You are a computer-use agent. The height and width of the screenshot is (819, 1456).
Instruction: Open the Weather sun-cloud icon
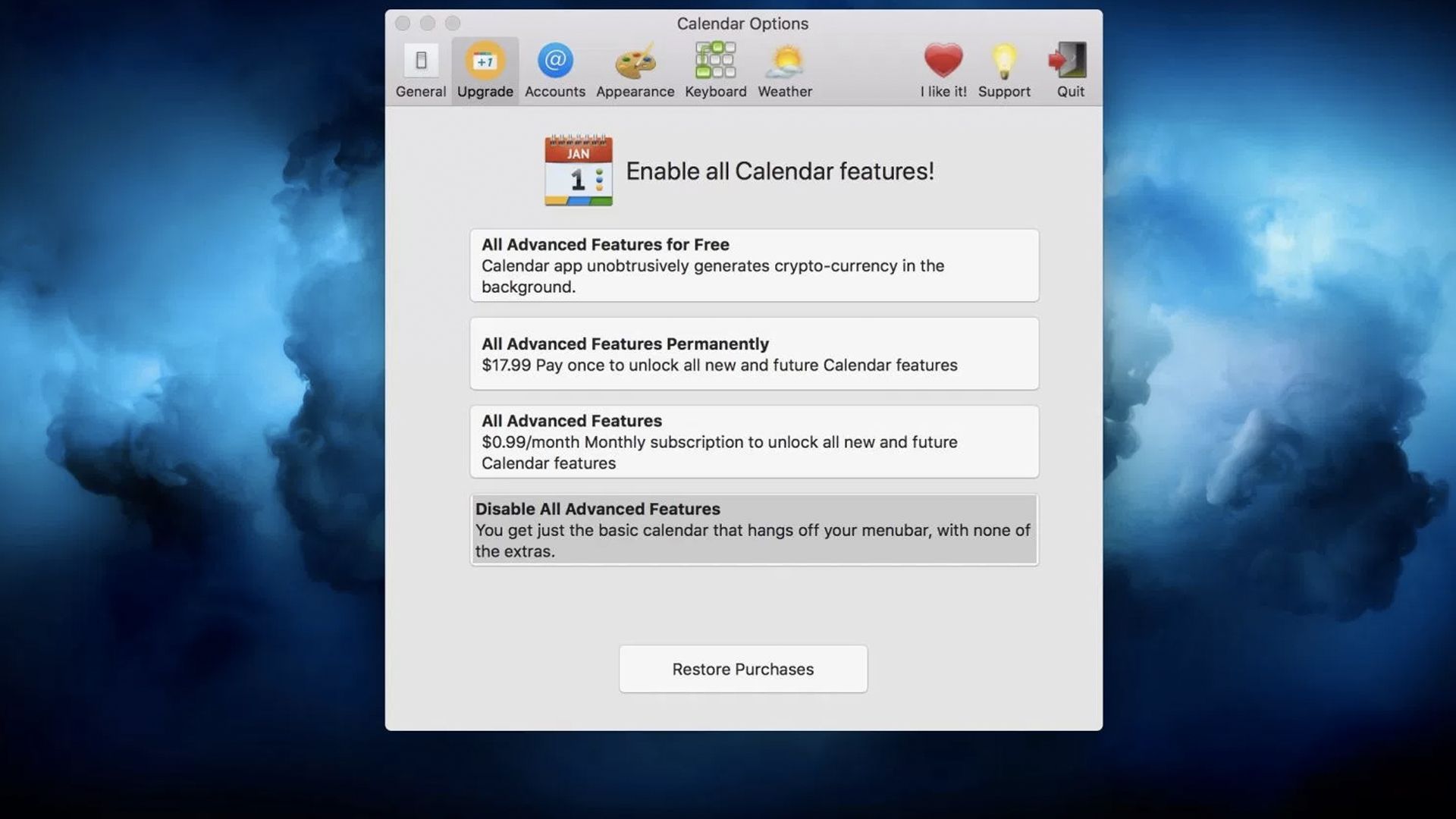point(784,61)
